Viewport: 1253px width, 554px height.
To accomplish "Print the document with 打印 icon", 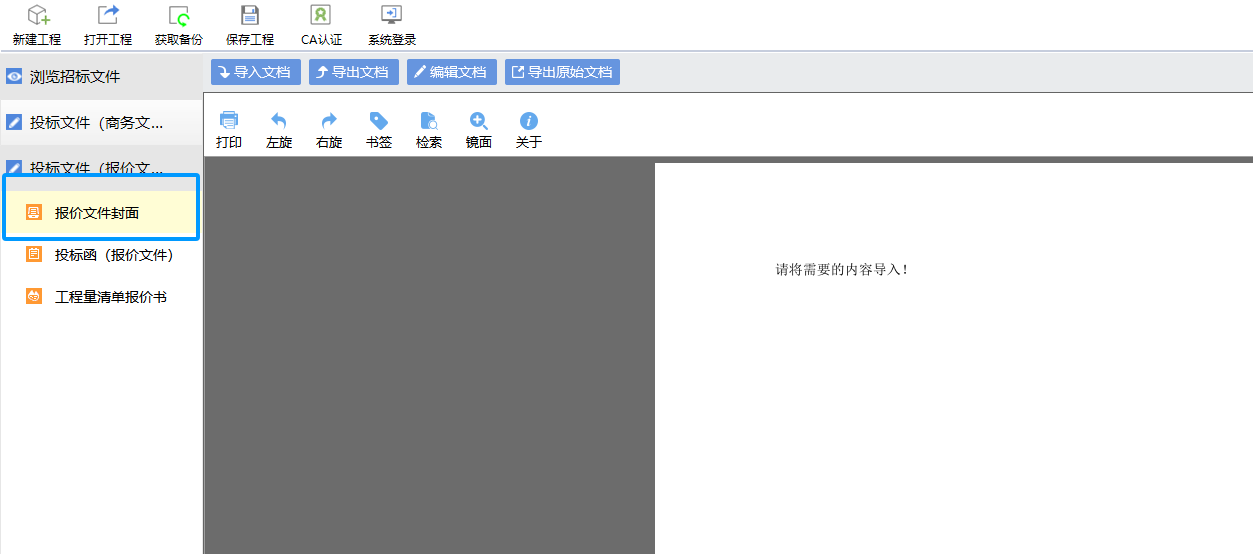I will 229,121.
